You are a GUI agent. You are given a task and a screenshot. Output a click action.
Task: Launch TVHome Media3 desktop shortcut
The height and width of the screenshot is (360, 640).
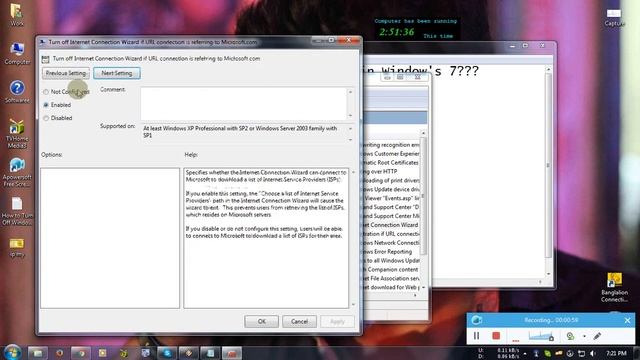point(17,133)
